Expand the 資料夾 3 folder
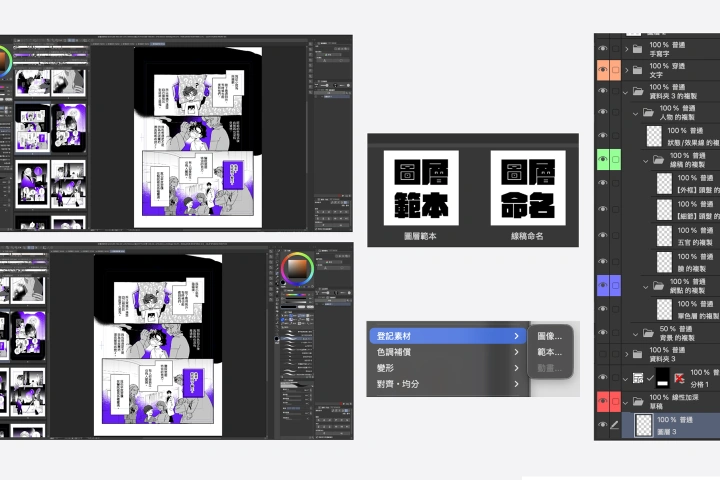 click(x=626, y=354)
